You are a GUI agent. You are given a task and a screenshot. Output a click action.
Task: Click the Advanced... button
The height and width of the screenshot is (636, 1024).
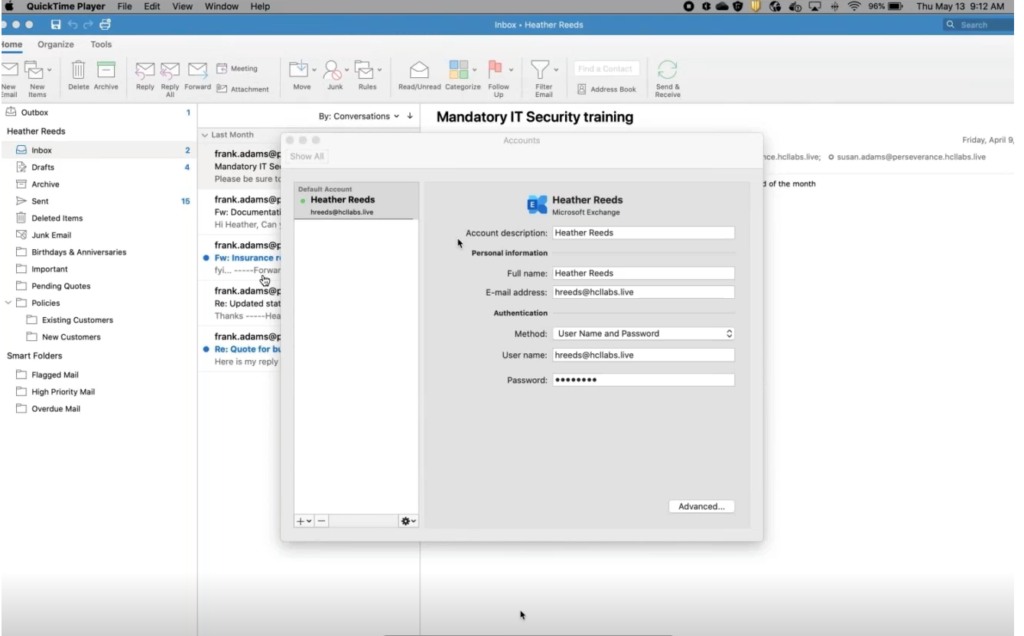pyautogui.click(x=701, y=507)
